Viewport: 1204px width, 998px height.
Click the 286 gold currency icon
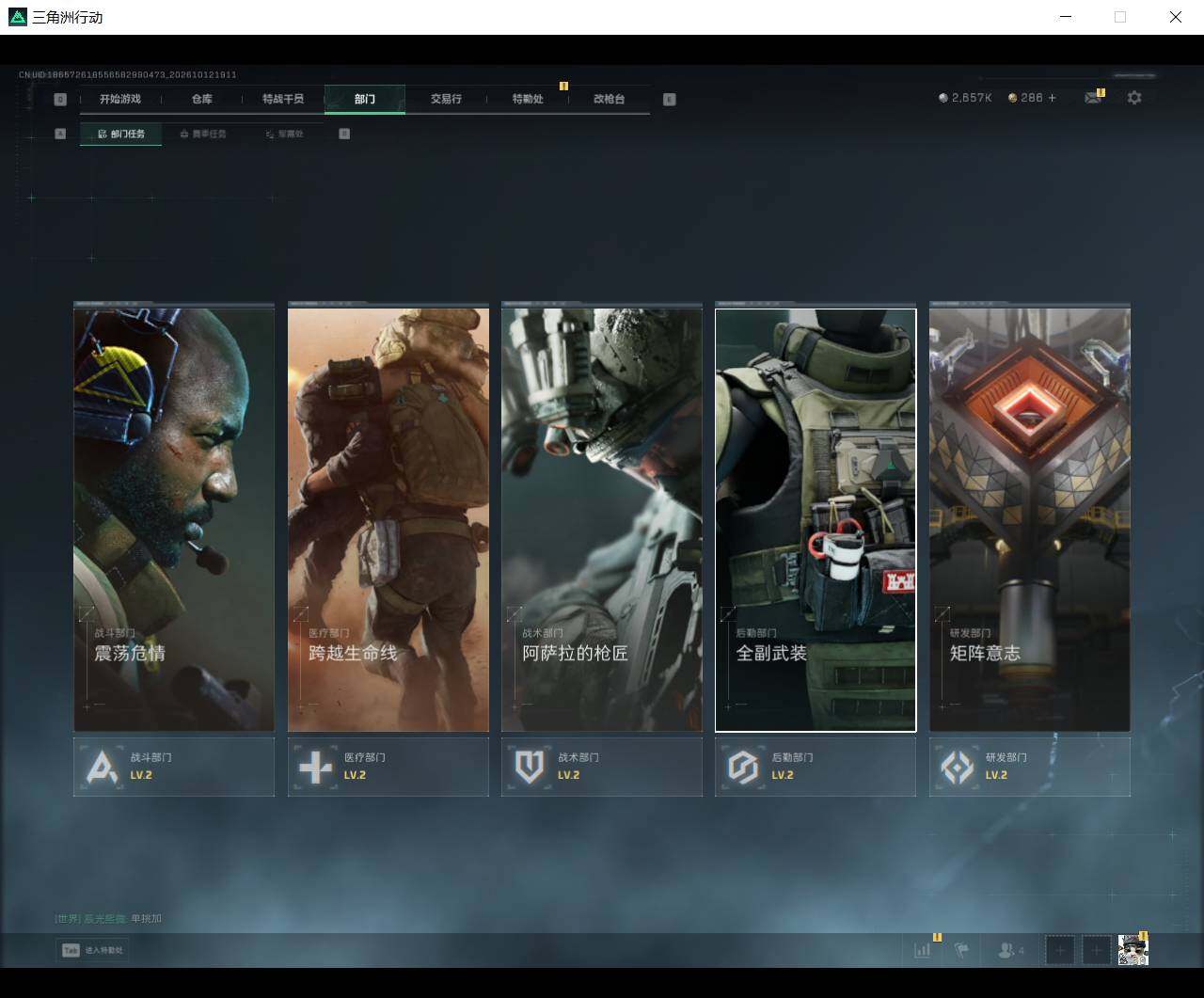pos(1012,98)
